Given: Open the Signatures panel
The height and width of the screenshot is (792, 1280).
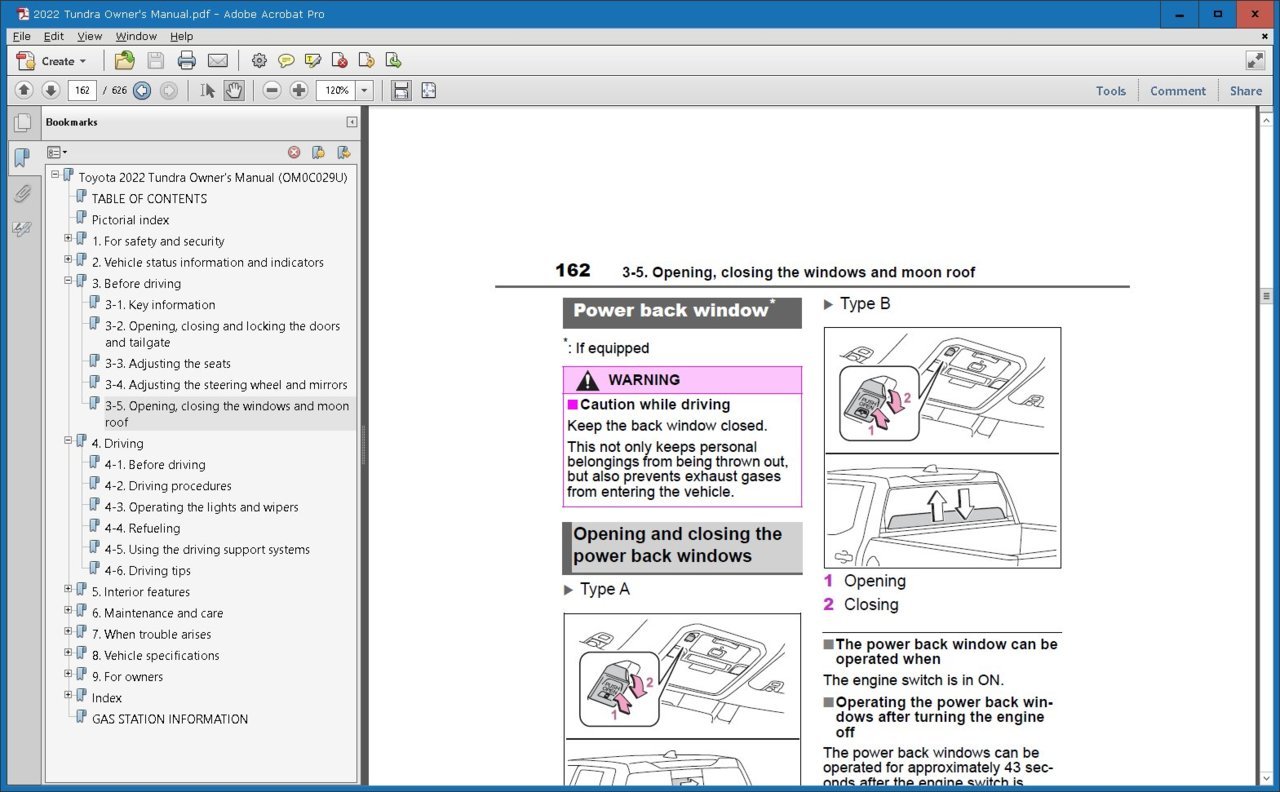Looking at the screenshot, I should [x=22, y=229].
